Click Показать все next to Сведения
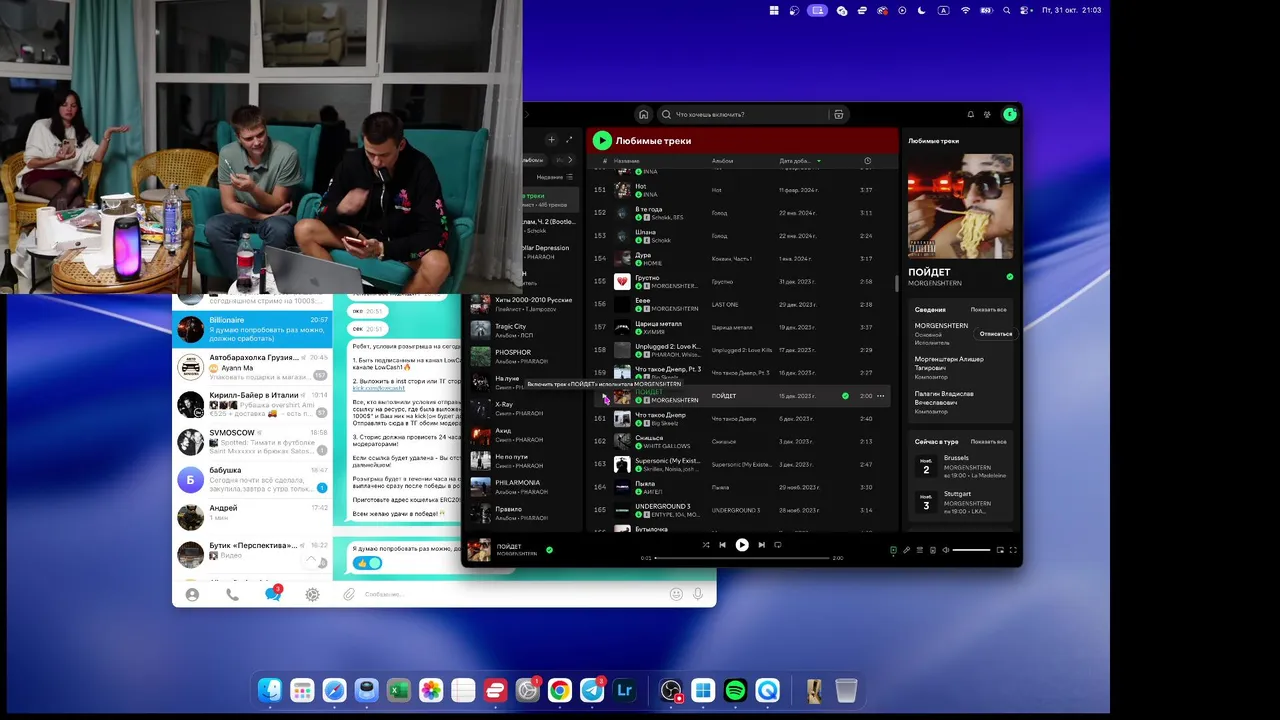 tap(988, 310)
